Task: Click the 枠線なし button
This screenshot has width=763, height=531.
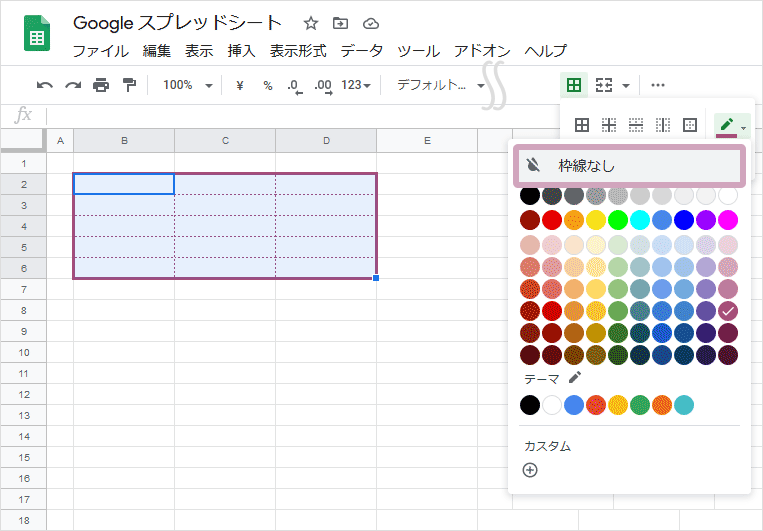Action: (x=629, y=166)
